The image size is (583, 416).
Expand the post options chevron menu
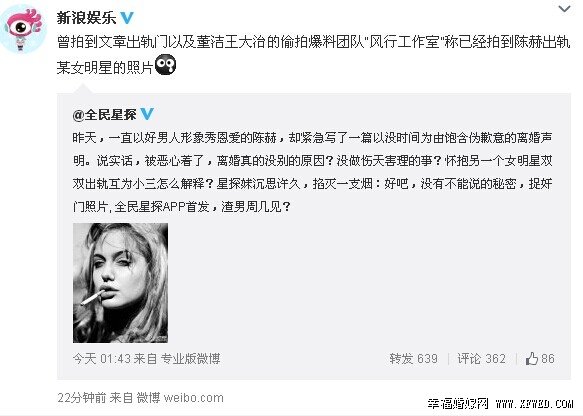[564, 9]
